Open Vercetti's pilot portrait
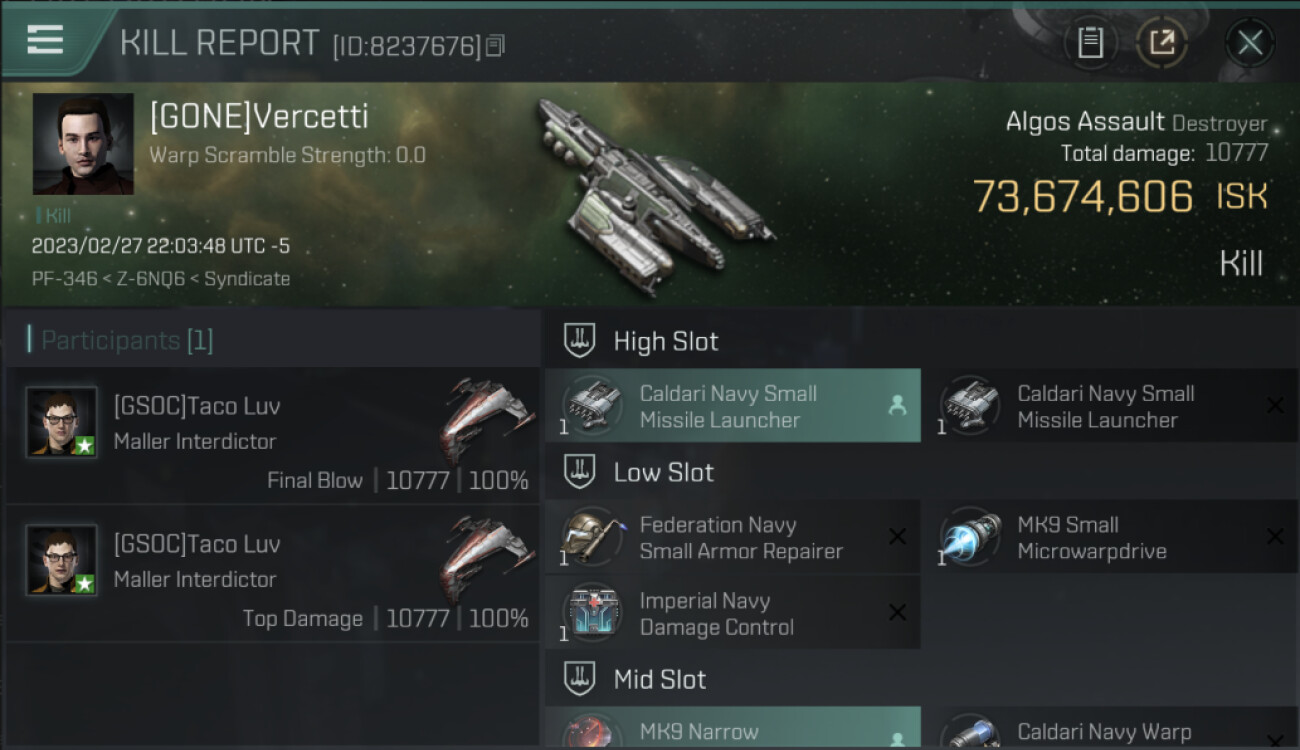Image resolution: width=1300 pixels, height=750 pixels. pyautogui.click(x=83, y=144)
